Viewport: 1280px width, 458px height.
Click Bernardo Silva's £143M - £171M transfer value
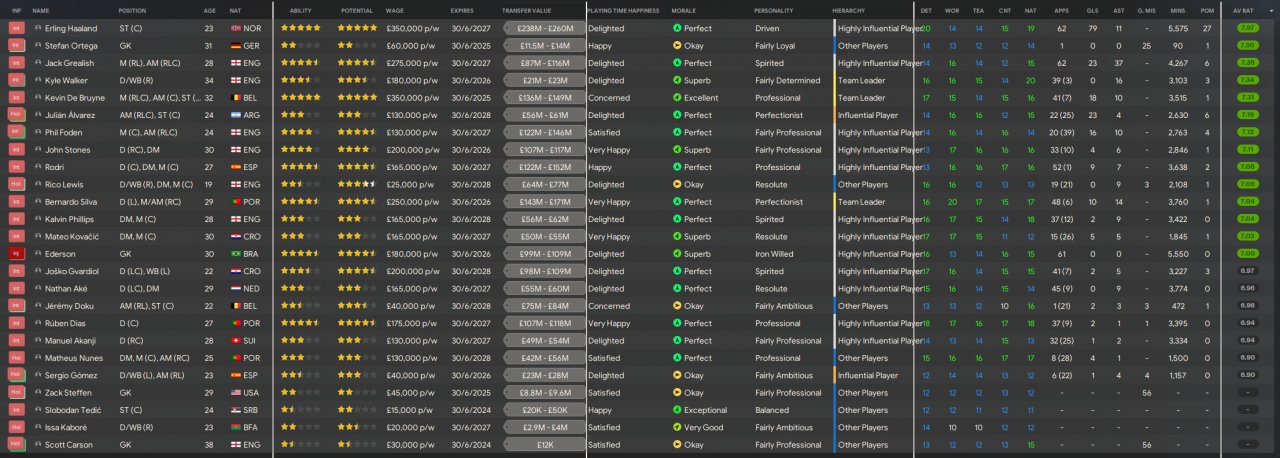pyautogui.click(x=545, y=202)
